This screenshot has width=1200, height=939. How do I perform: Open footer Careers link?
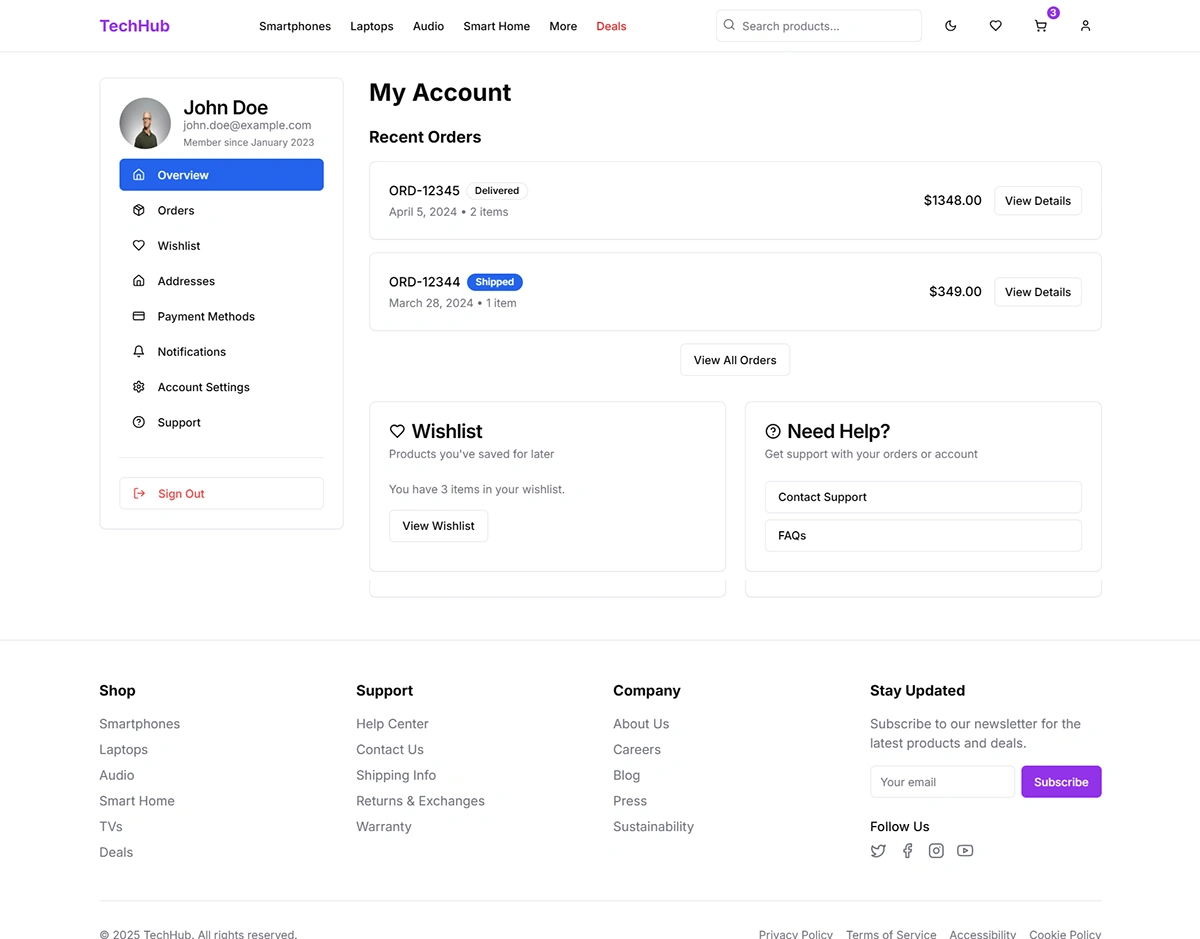tap(637, 749)
